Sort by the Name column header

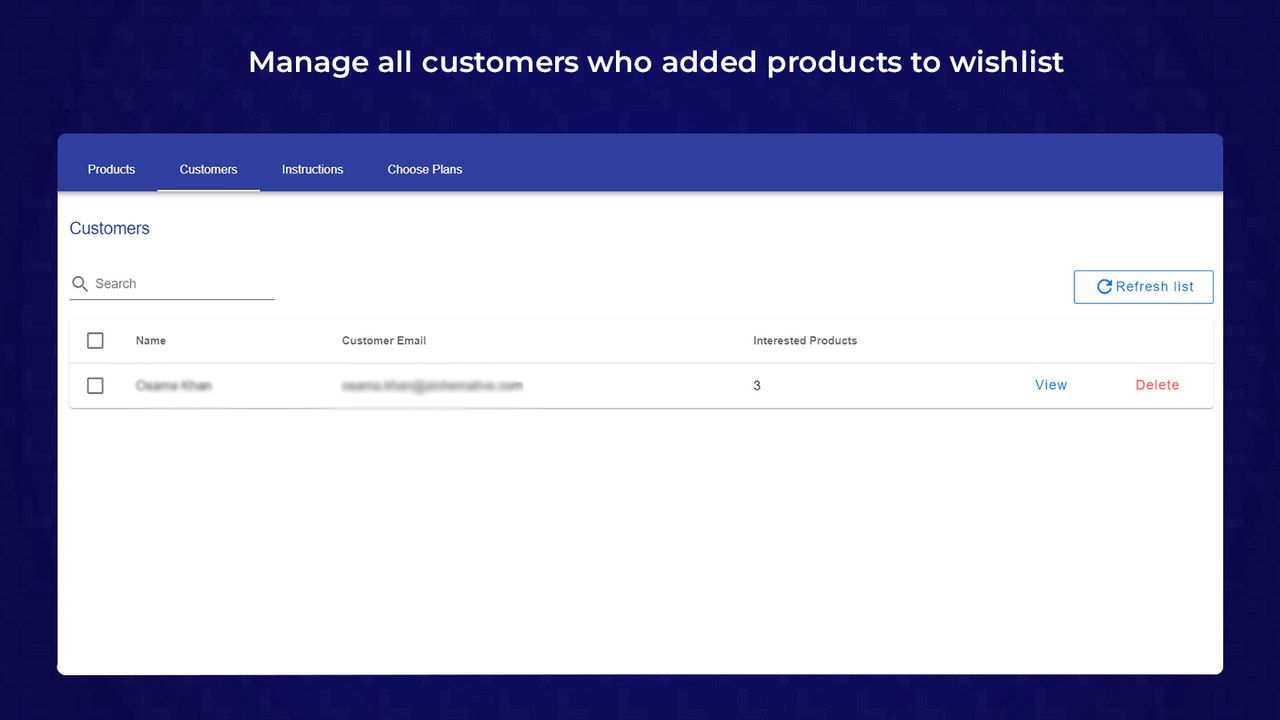[150, 340]
